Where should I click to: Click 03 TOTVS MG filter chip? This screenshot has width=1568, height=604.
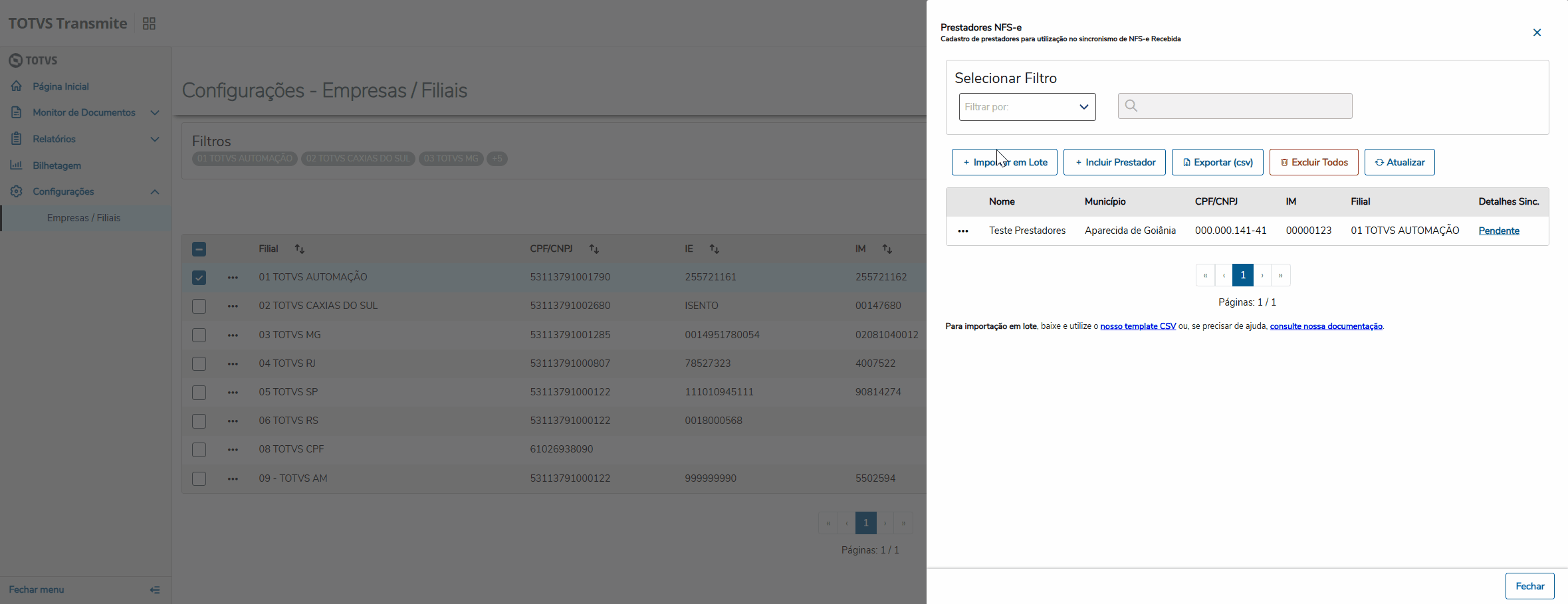(x=451, y=159)
